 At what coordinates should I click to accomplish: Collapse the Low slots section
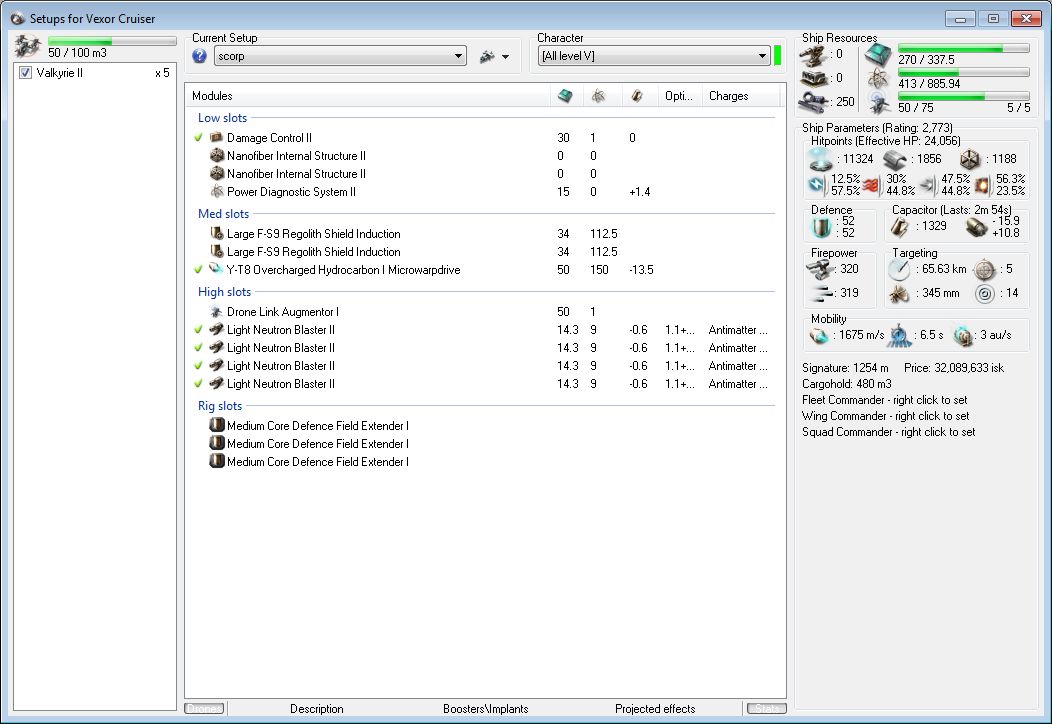click(x=222, y=117)
